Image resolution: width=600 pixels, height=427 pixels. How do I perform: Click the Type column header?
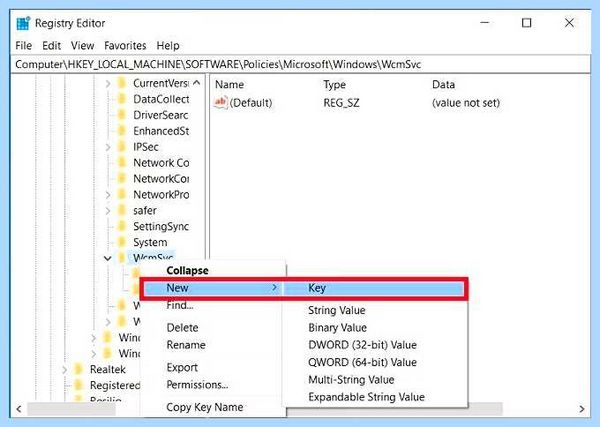[x=334, y=85]
